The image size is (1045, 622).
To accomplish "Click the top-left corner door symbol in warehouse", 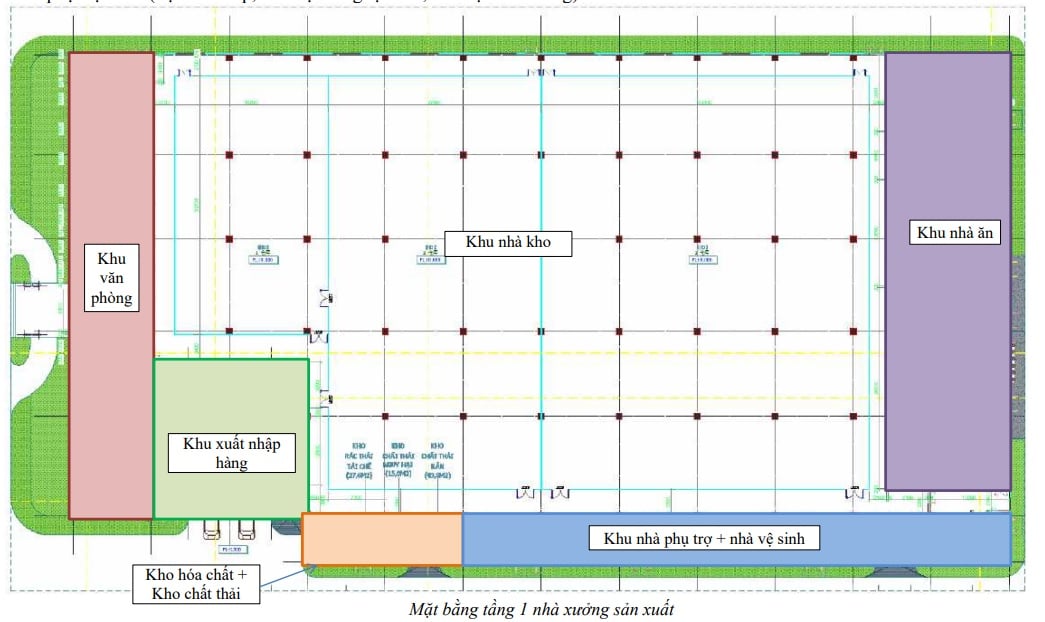I will click(x=184, y=73).
